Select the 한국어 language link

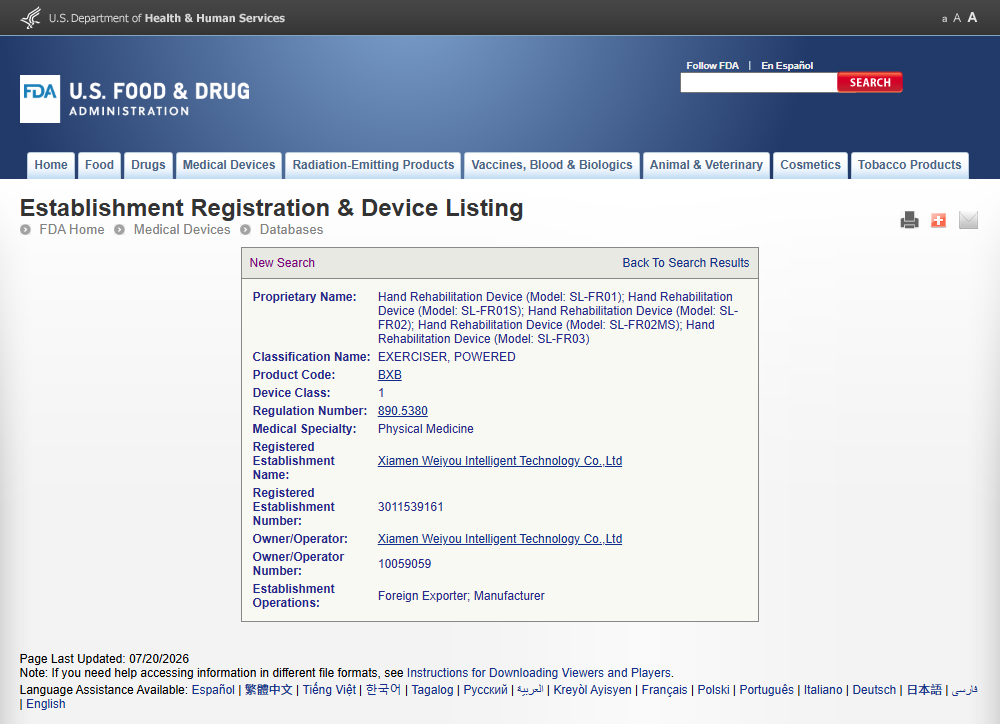pyautogui.click(x=383, y=690)
